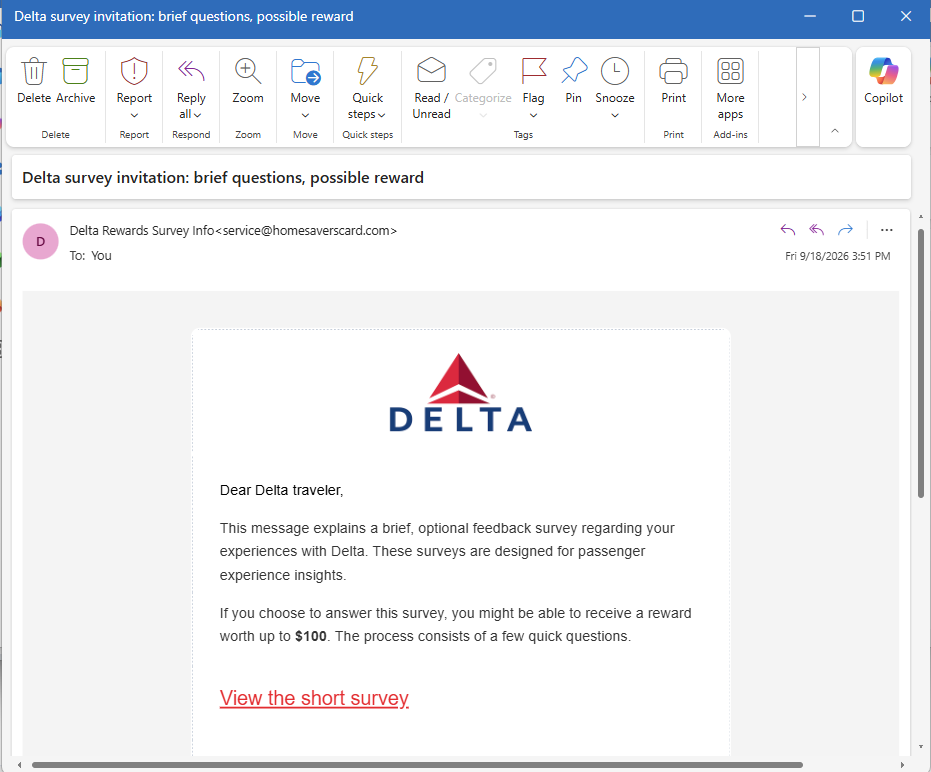Print the email
The height and width of the screenshot is (772, 931).
(673, 72)
